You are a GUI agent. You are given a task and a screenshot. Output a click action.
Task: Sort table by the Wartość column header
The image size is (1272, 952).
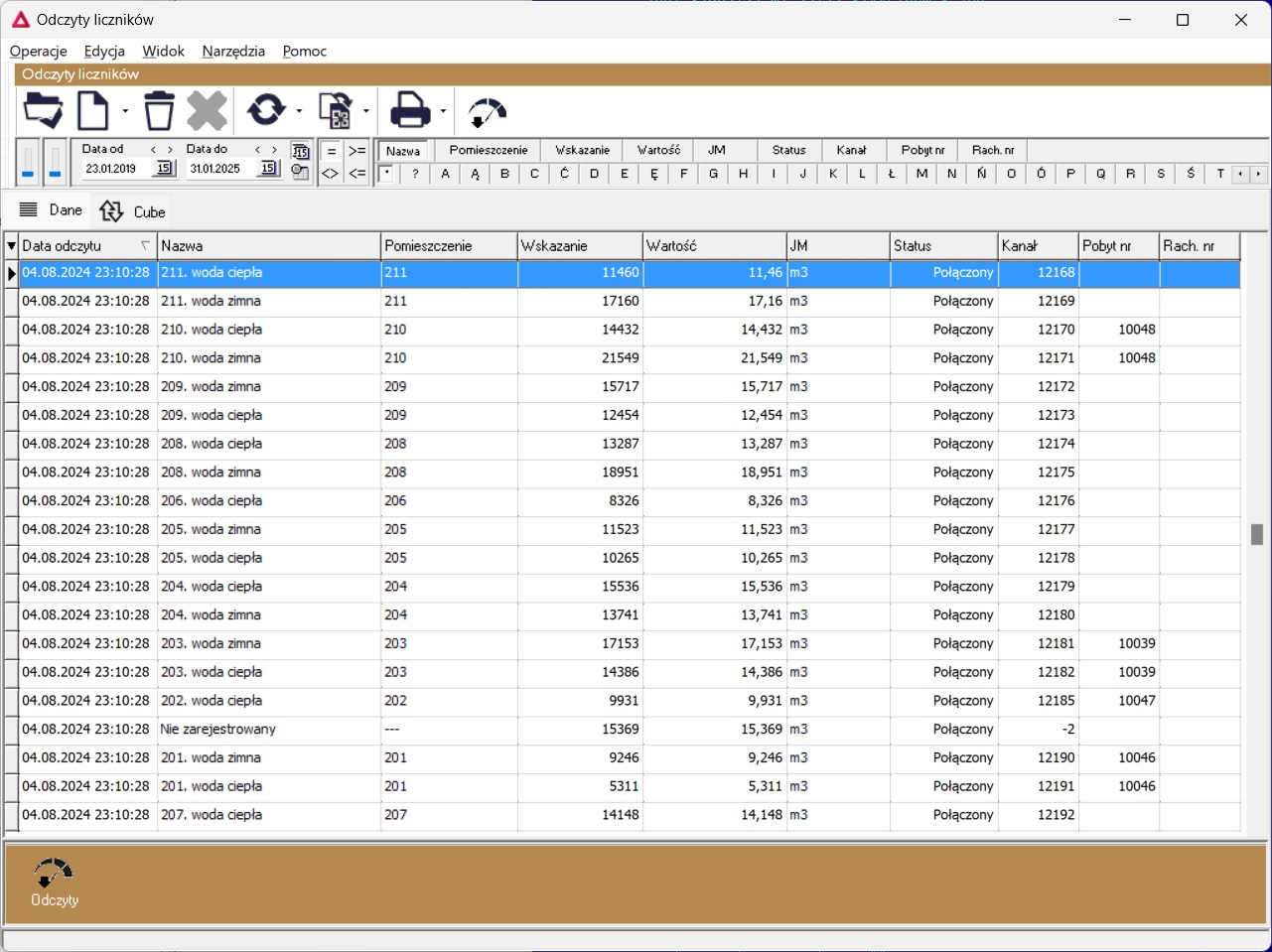[x=714, y=245]
